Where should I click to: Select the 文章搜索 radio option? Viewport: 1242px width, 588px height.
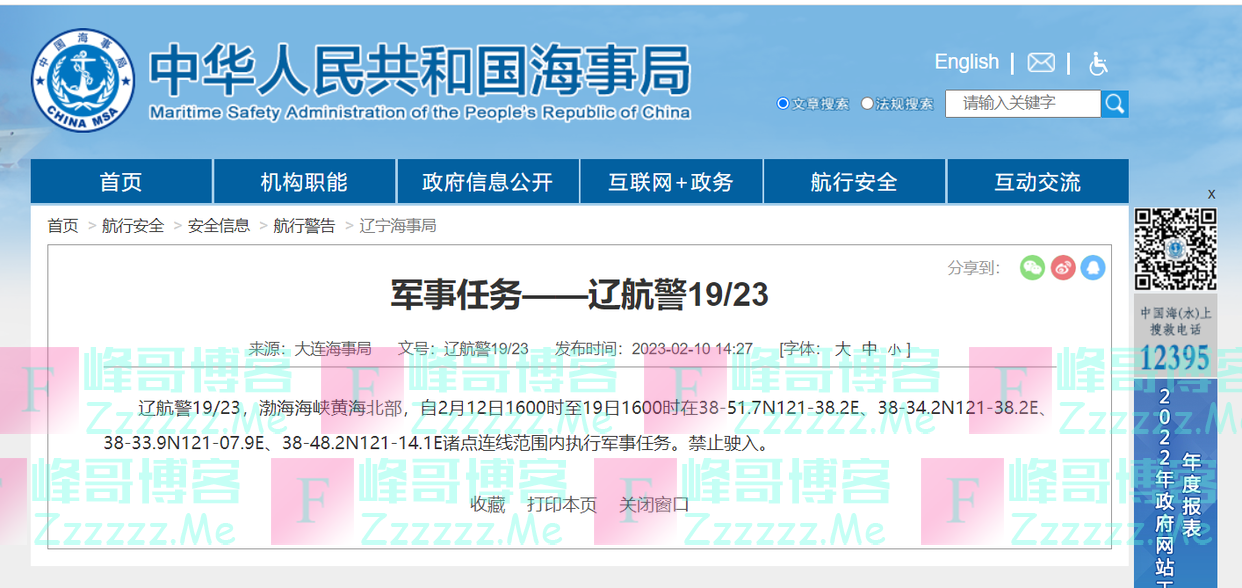click(783, 103)
